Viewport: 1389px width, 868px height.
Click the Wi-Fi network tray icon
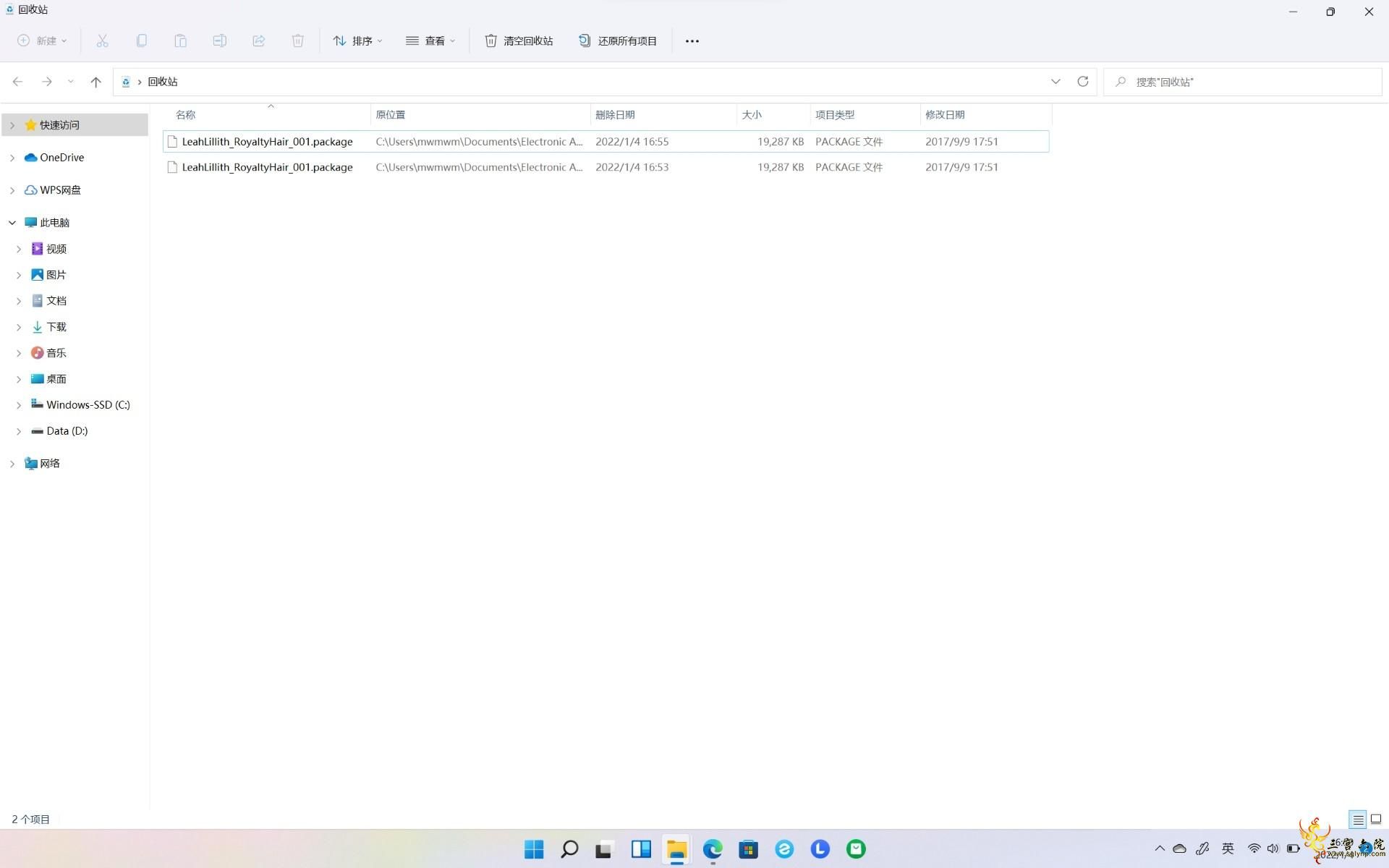pyautogui.click(x=1254, y=848)
